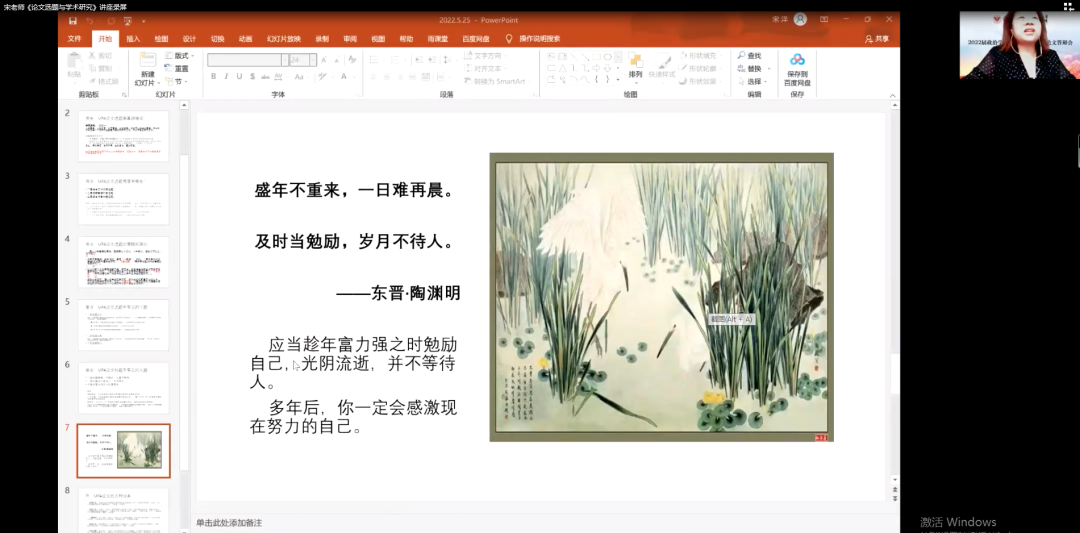Click the Bullets list icon
The height and width of the screenshot is (533, 1080).
point(375,60)
